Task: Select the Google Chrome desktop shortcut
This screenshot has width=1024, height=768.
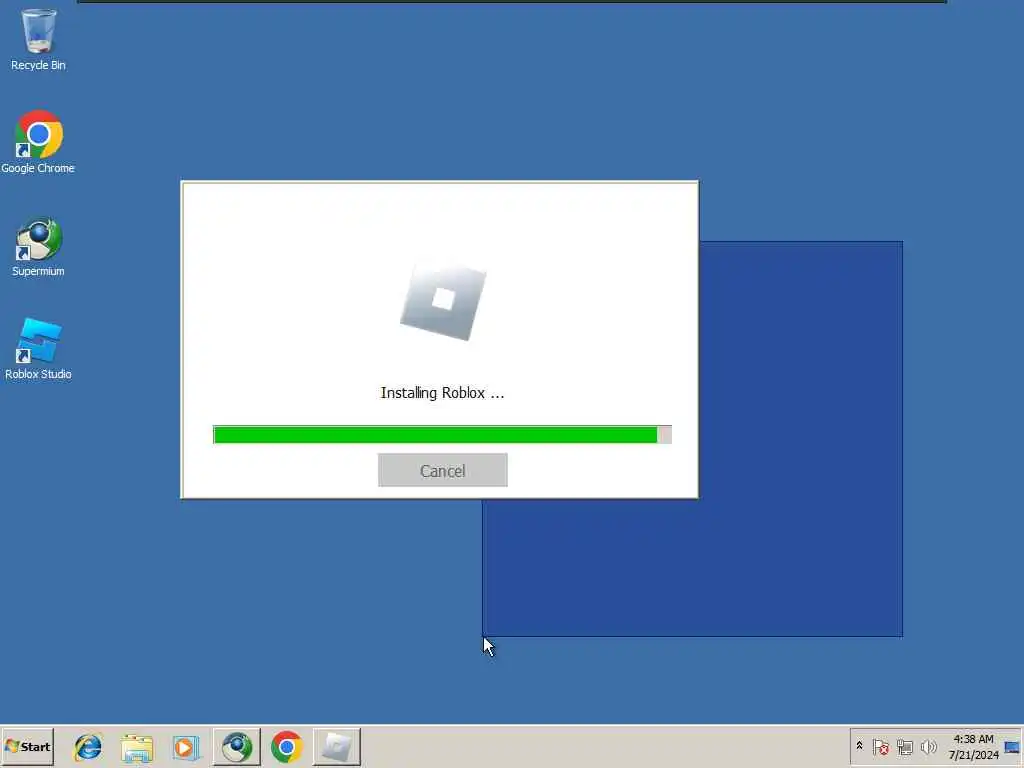Action: tap(38, 142)
